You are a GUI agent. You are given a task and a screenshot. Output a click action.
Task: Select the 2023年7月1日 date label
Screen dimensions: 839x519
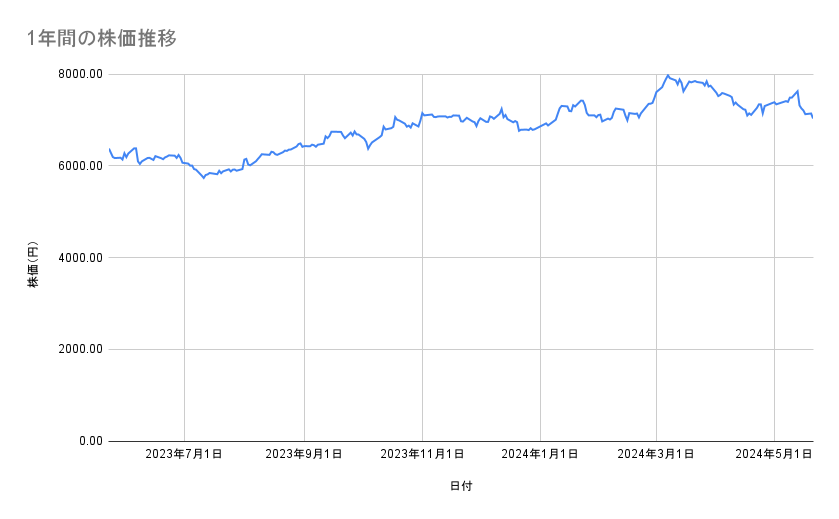[184, 454]
